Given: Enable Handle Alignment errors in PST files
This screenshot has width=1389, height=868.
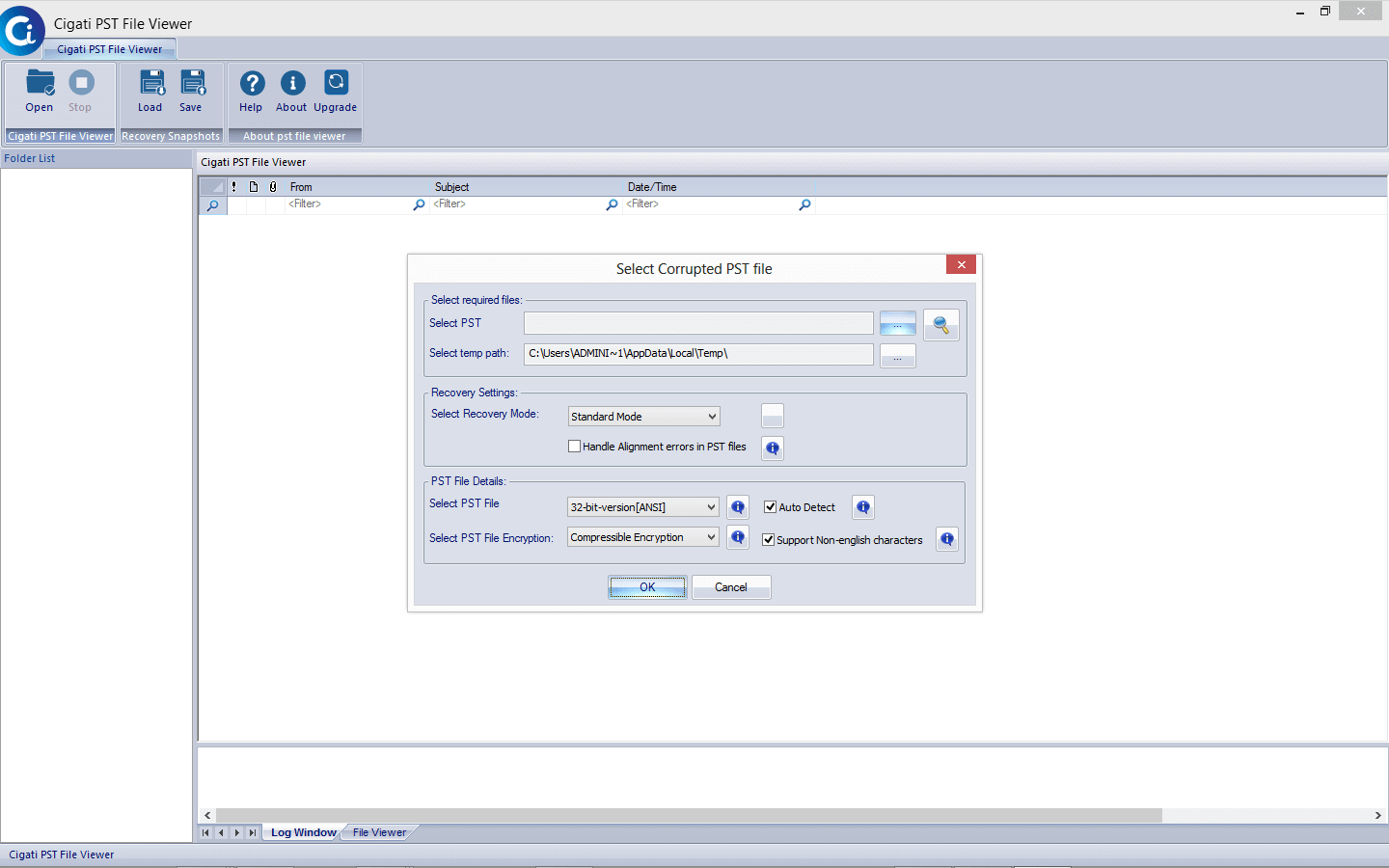Looking at the screenshot, I should 575,447.
